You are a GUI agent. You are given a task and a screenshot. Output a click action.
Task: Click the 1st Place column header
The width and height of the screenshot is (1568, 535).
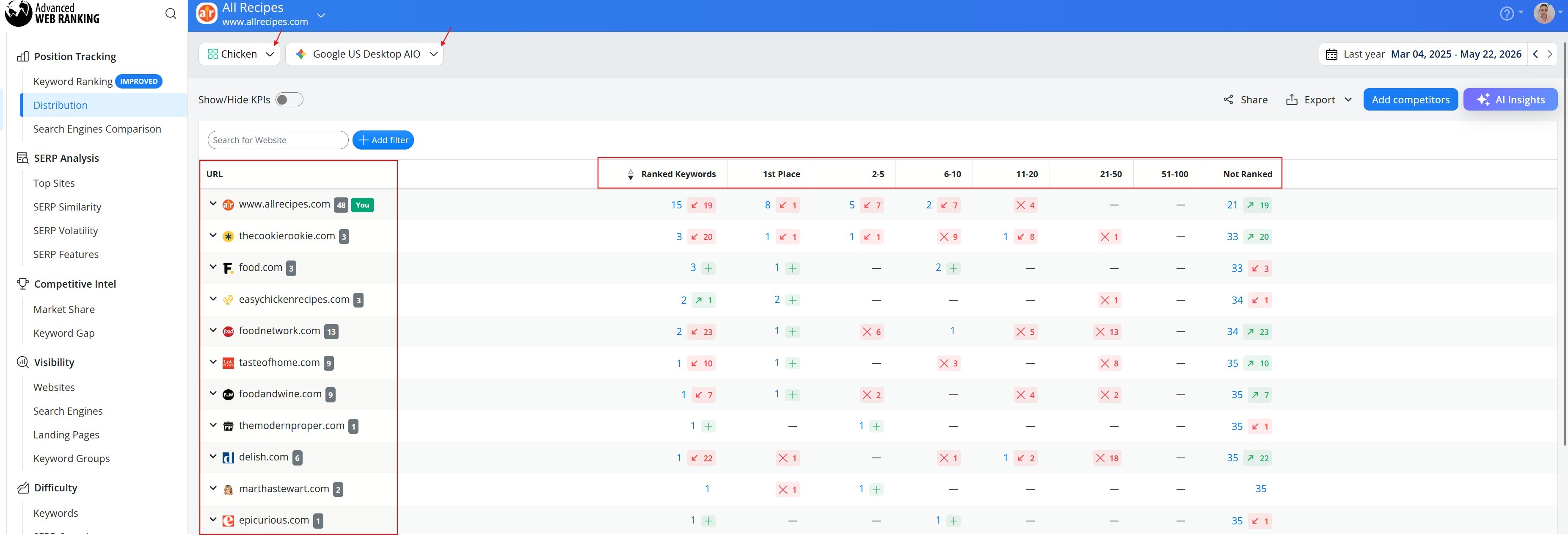point(782,174)
